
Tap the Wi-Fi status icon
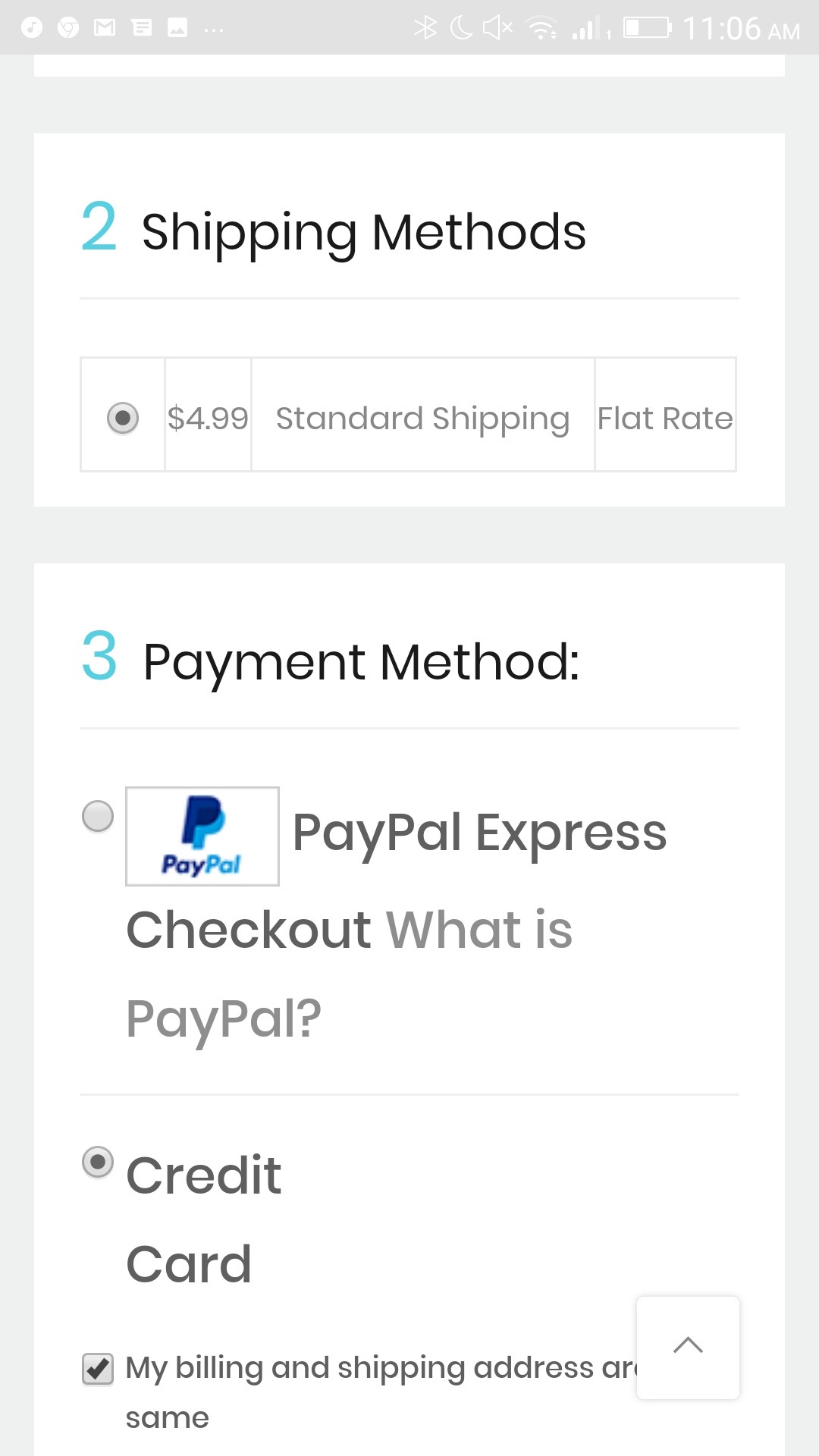[x=542, y=28]
